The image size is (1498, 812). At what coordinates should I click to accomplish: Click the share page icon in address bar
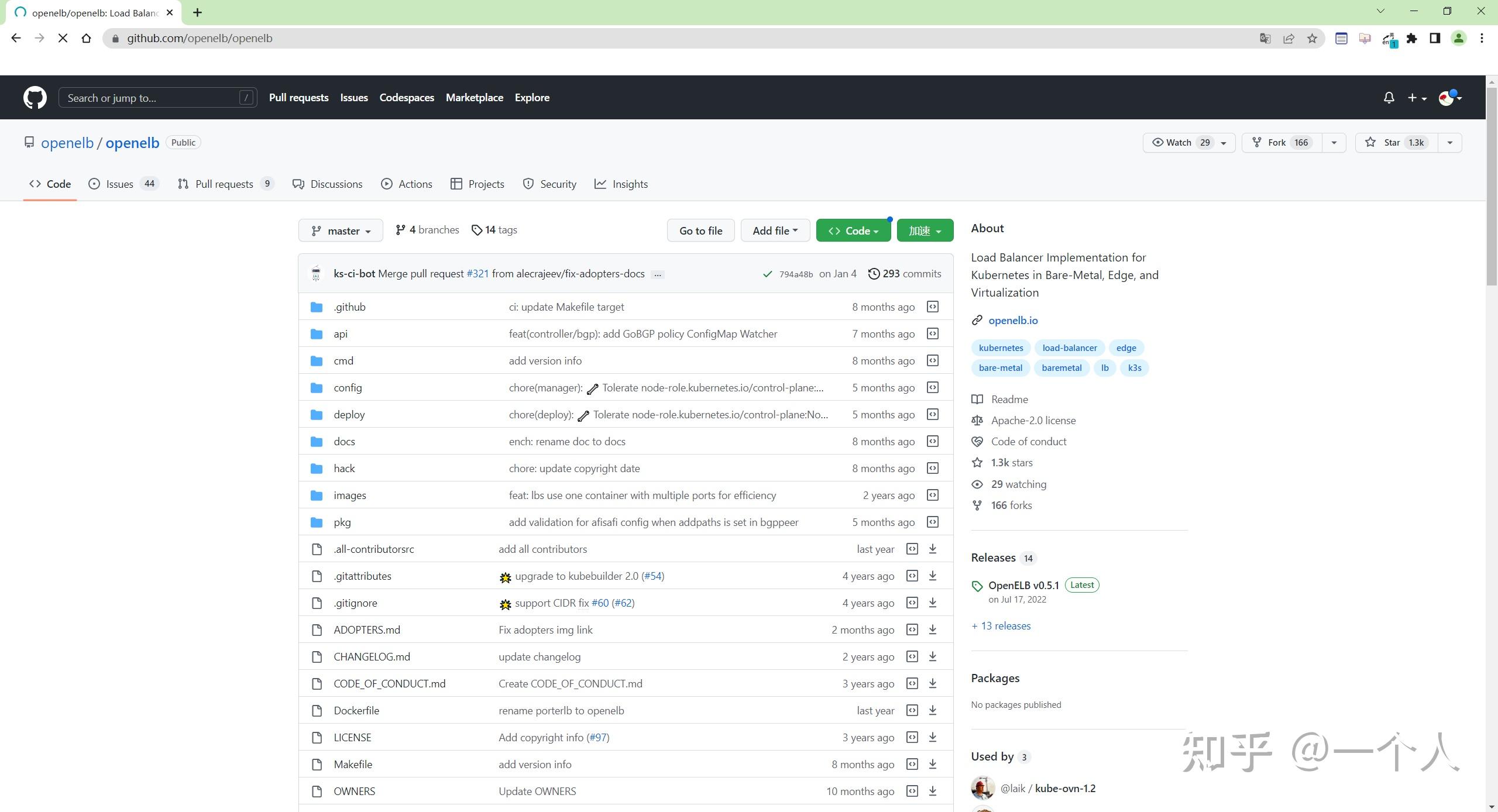click(x=1289, y=39)
